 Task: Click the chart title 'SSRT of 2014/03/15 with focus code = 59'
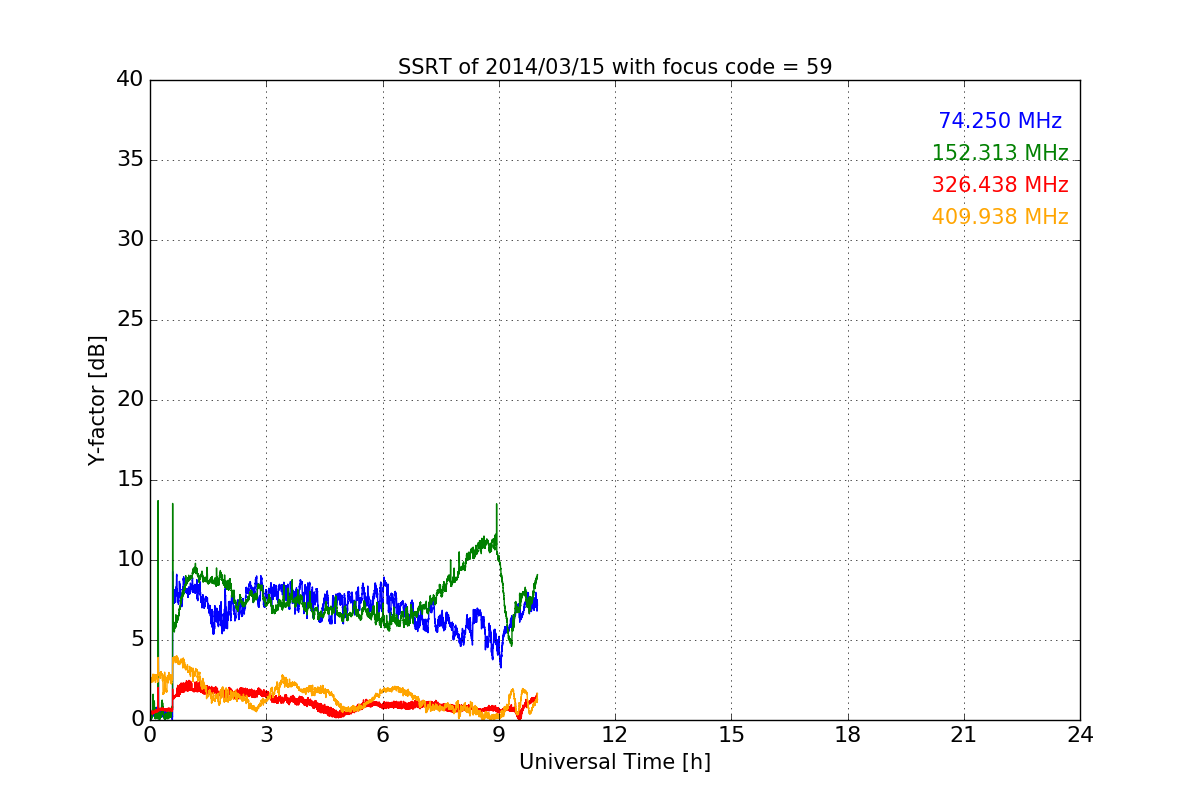pyautogui.click(x=615, y=67)
